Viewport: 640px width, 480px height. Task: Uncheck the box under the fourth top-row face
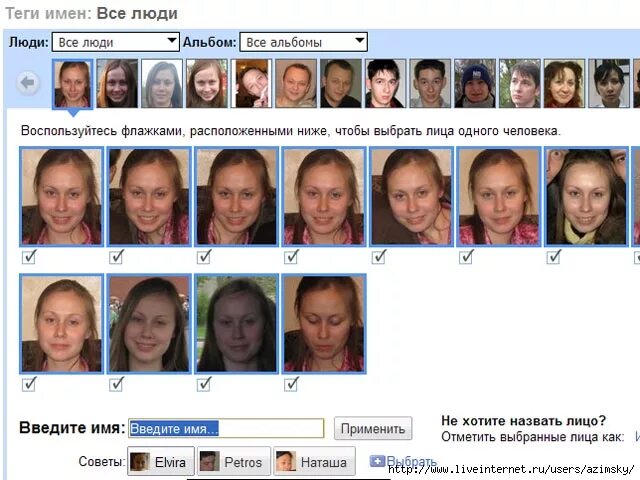pos(291,257)
